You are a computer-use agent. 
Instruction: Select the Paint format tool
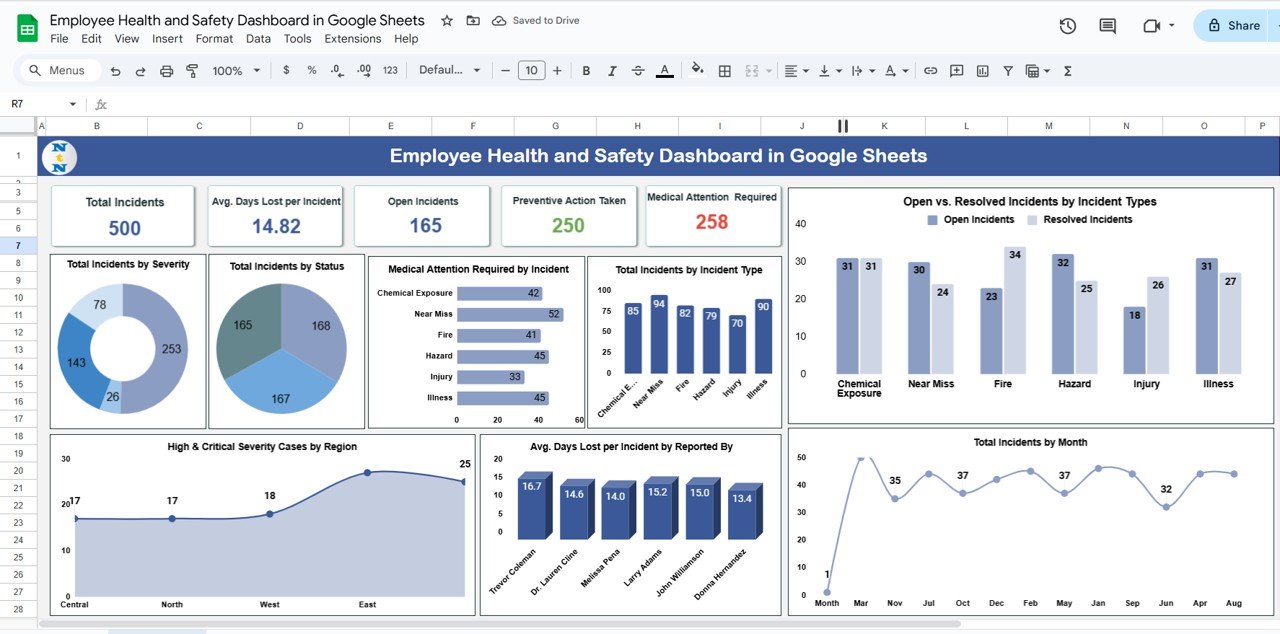[x=192, y=71]
